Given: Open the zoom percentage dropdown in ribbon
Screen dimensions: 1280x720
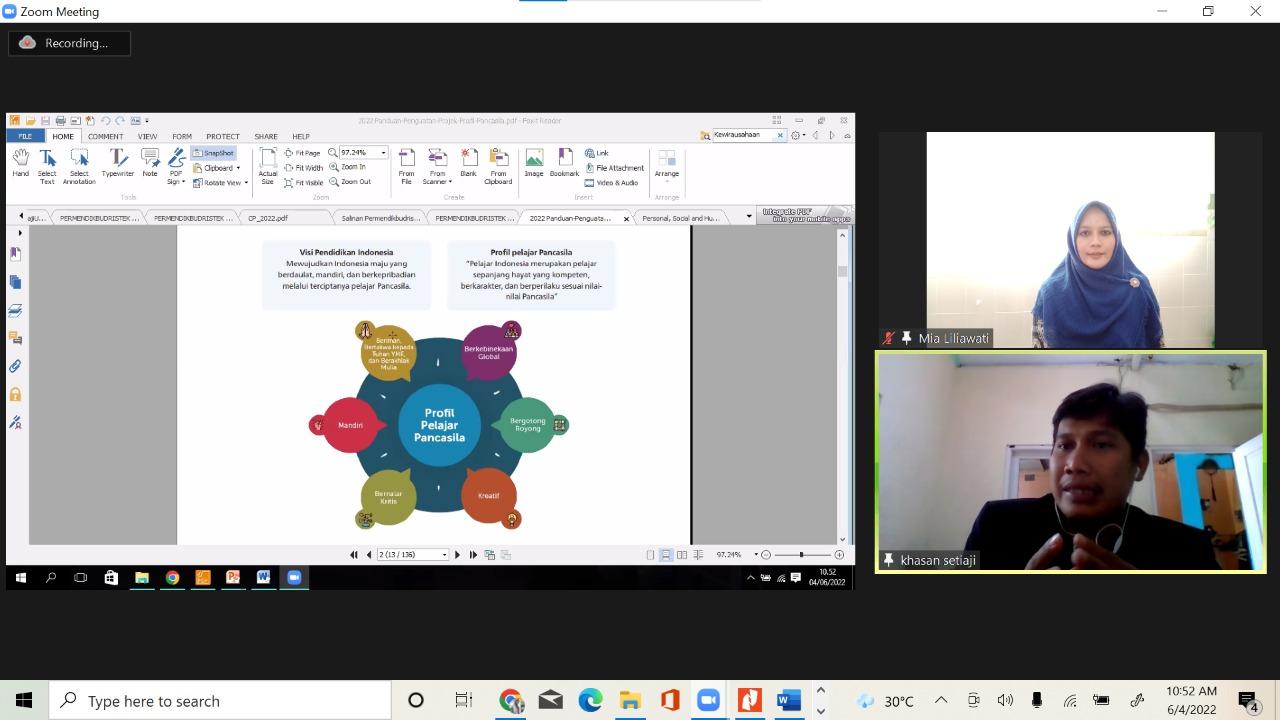Looking at the screenshot, I should 383,153.
